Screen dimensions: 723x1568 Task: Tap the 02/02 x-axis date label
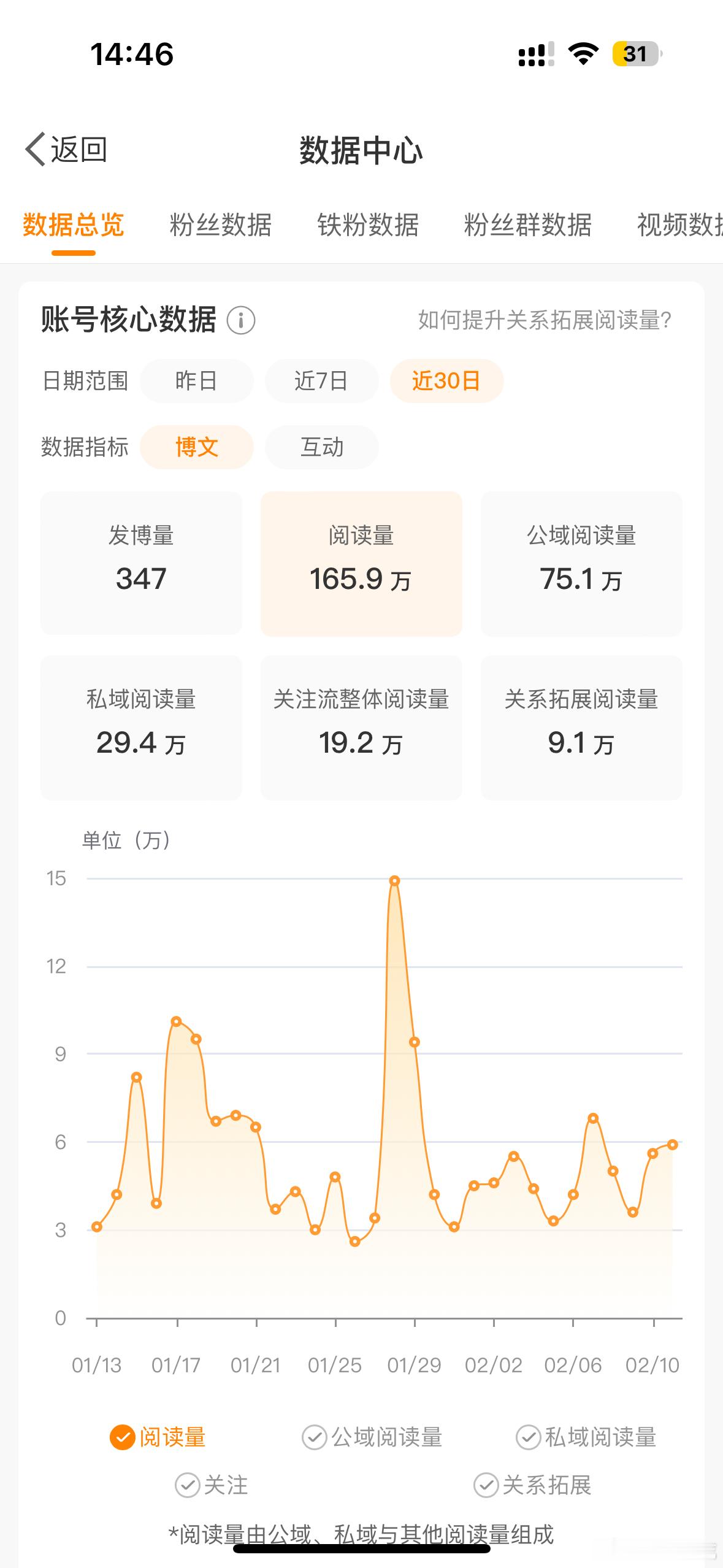tap(494, 1365)
